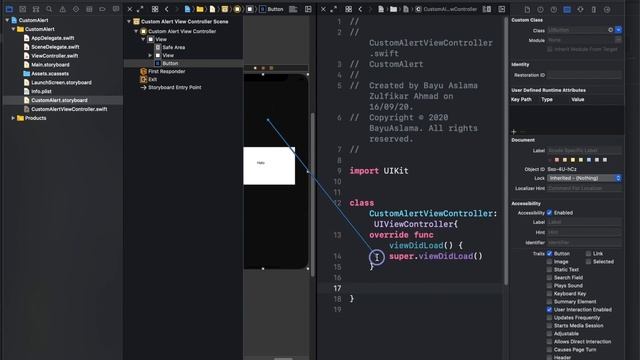This screenshot has height=360, width=640.
Task: Enable the Static Text trait
Action: click(x=549, y=269)
